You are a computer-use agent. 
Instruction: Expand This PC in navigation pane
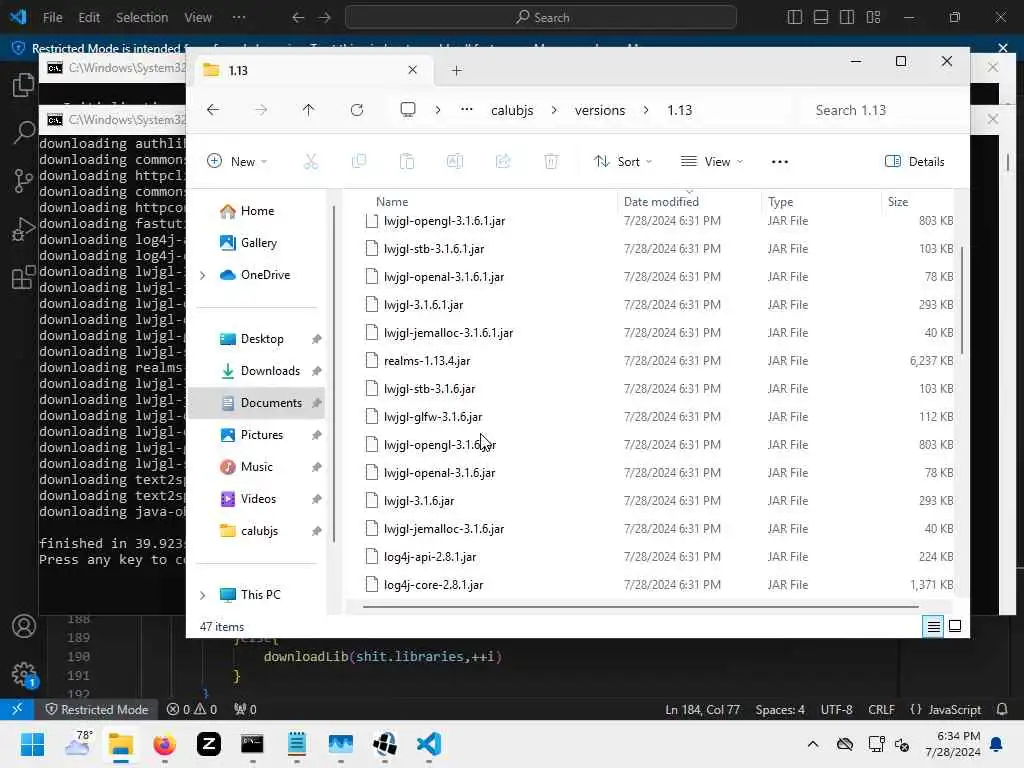(202, 595)
